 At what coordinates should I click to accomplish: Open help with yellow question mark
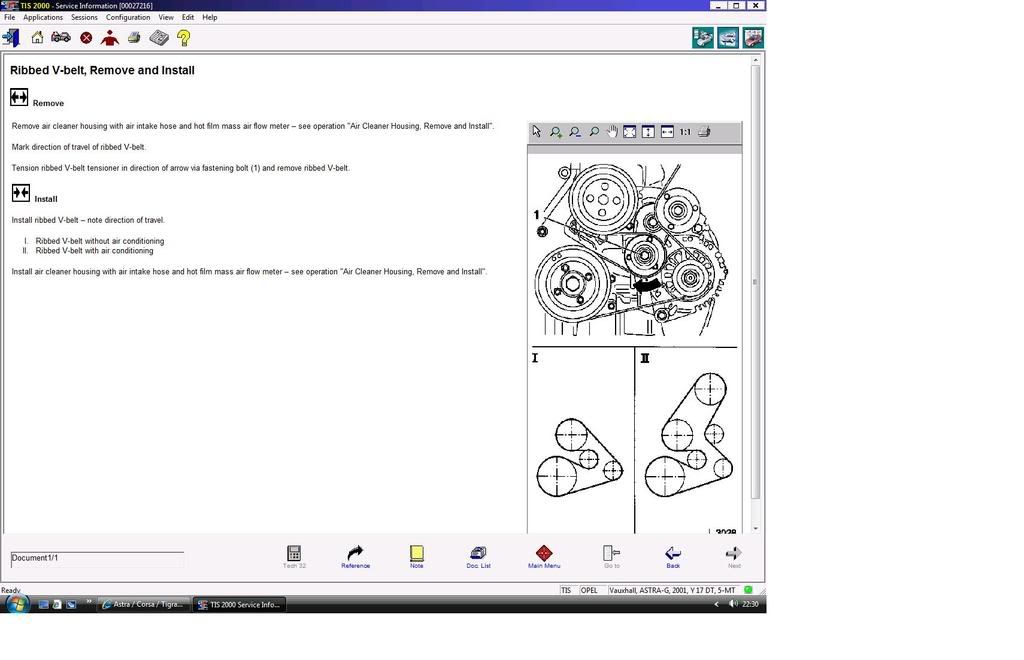184,38
